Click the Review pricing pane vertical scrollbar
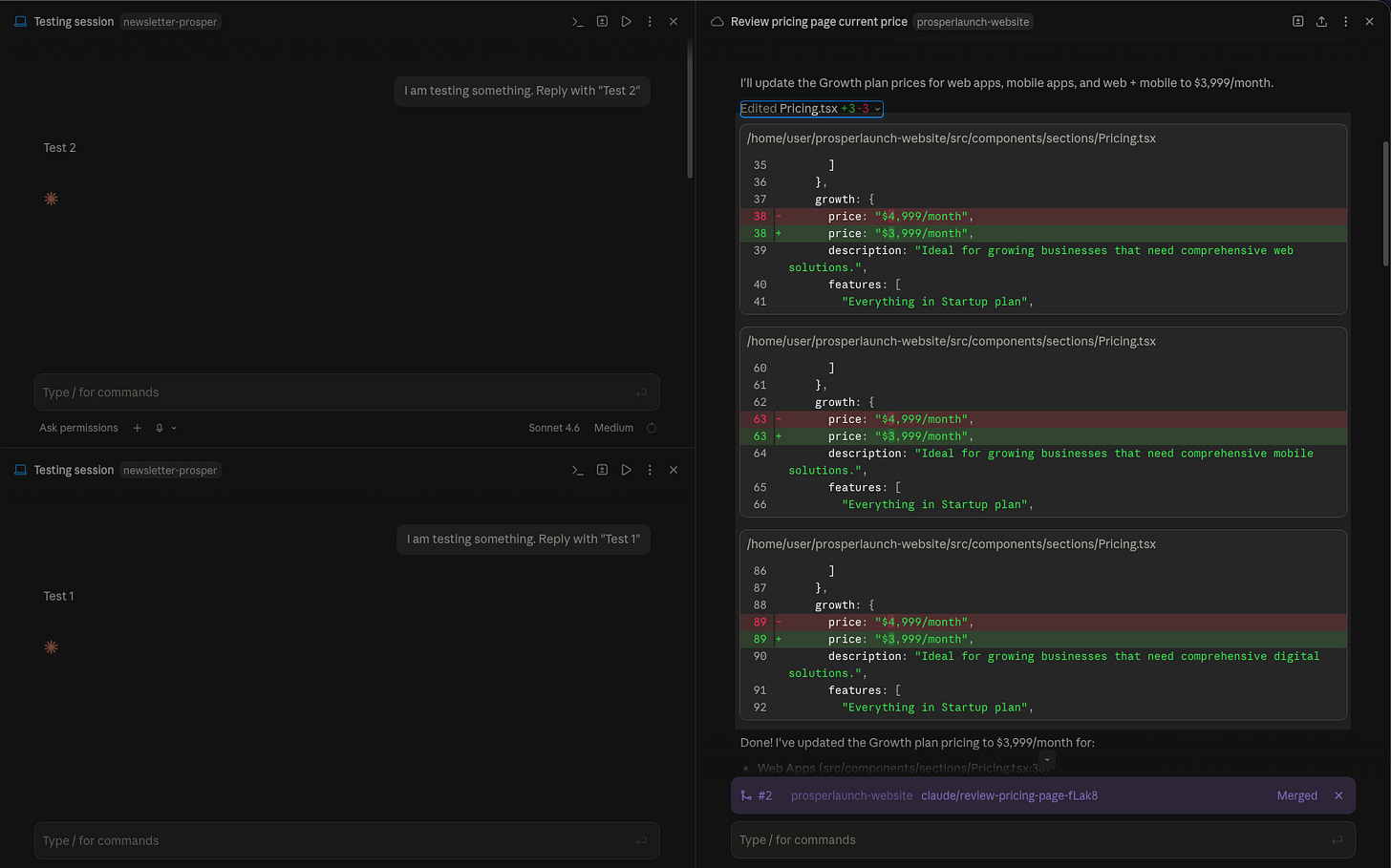1391x868 pixels. (1385, 203)
